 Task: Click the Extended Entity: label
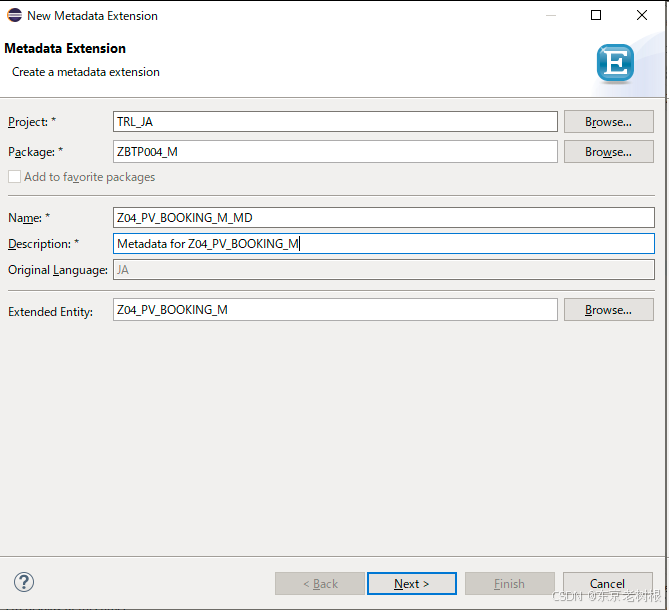point(50,312)
